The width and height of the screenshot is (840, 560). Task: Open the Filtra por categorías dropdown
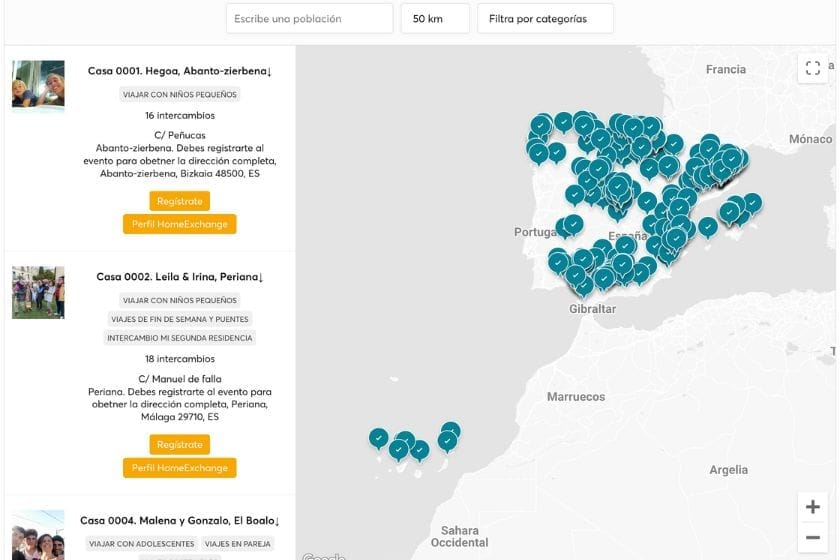(545, 19)
